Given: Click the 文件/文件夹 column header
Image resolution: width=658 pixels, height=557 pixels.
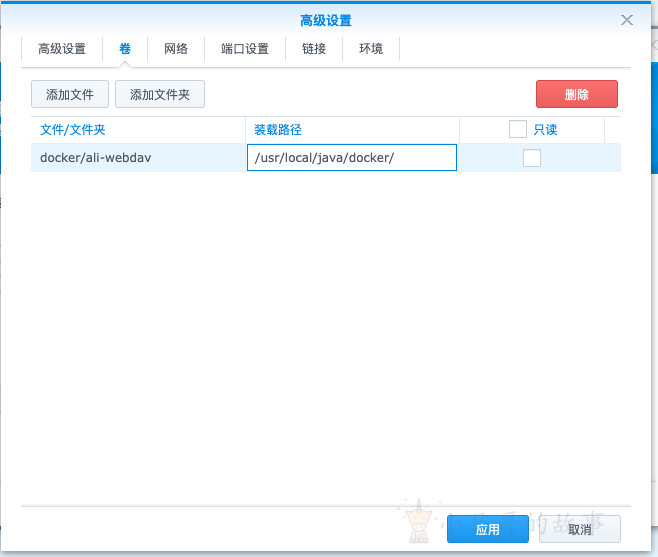Looking at the screenshot, I should (138, 130).
